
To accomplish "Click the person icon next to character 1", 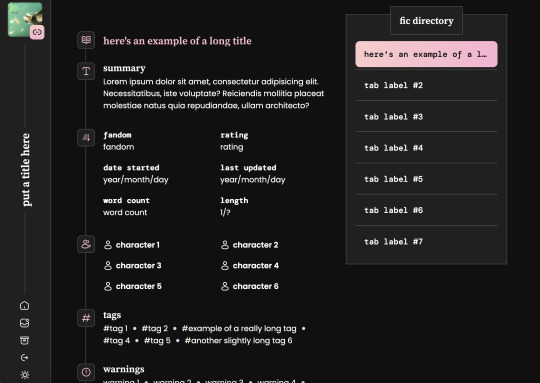I will point(108,245).
